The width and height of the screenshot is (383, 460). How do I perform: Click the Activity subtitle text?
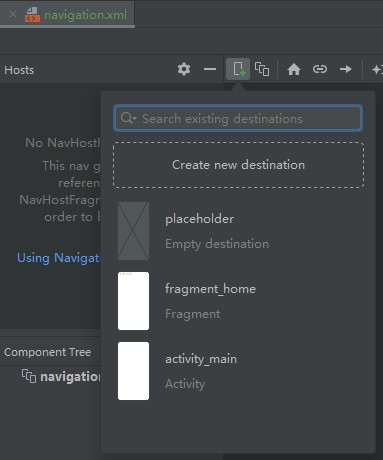(185, 384)
